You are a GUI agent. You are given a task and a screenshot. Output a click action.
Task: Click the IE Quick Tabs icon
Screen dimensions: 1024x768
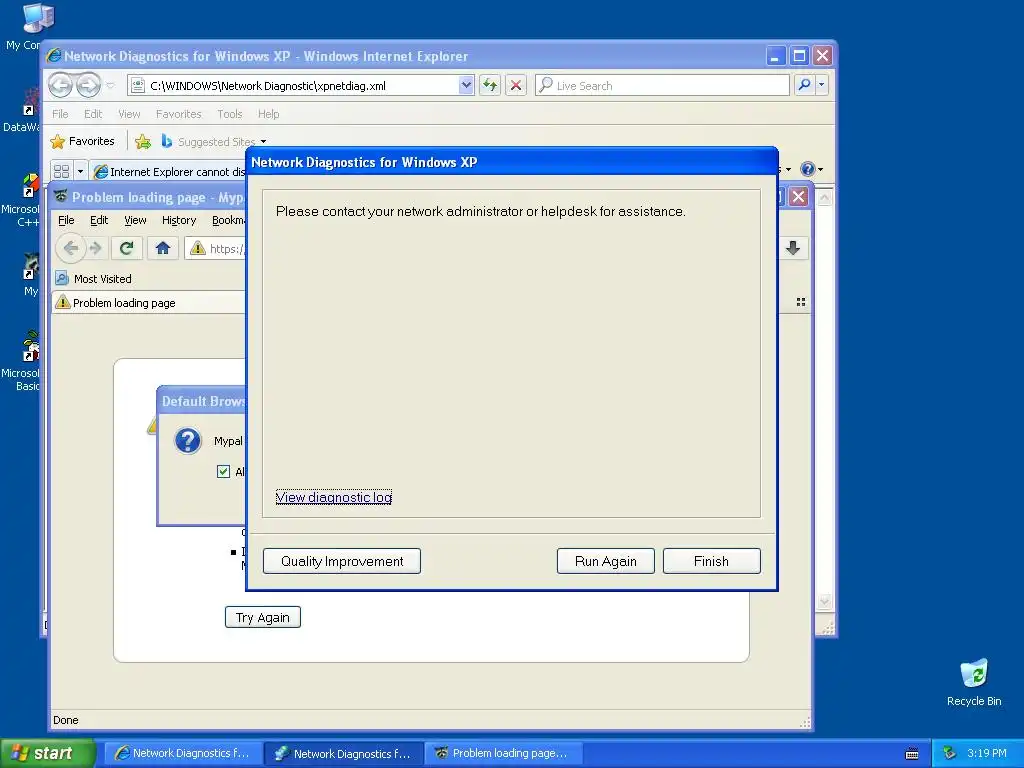[x=61, y=171]
